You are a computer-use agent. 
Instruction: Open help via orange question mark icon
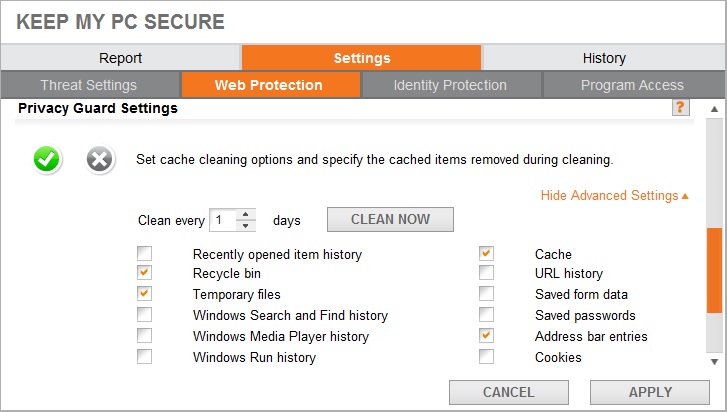(x=680, y=108)
